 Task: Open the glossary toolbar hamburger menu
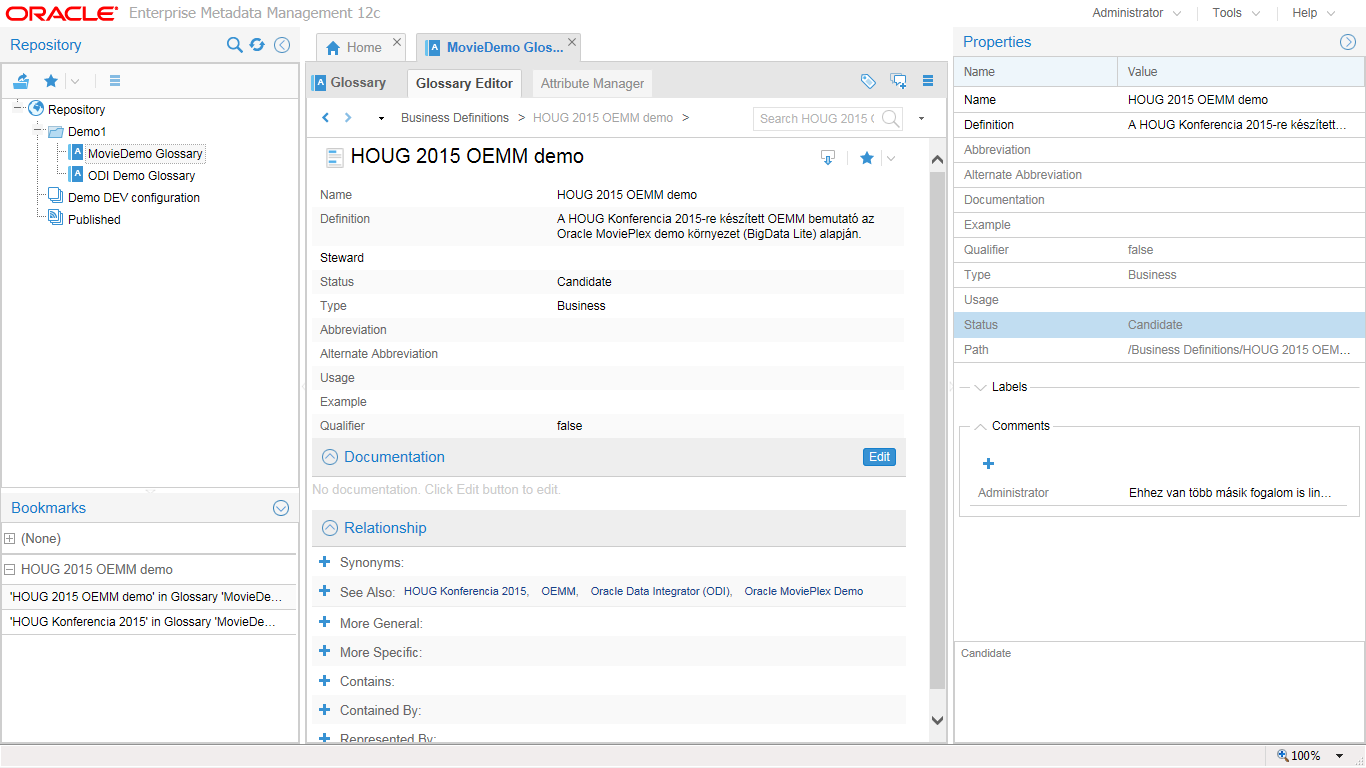(928, 81)
